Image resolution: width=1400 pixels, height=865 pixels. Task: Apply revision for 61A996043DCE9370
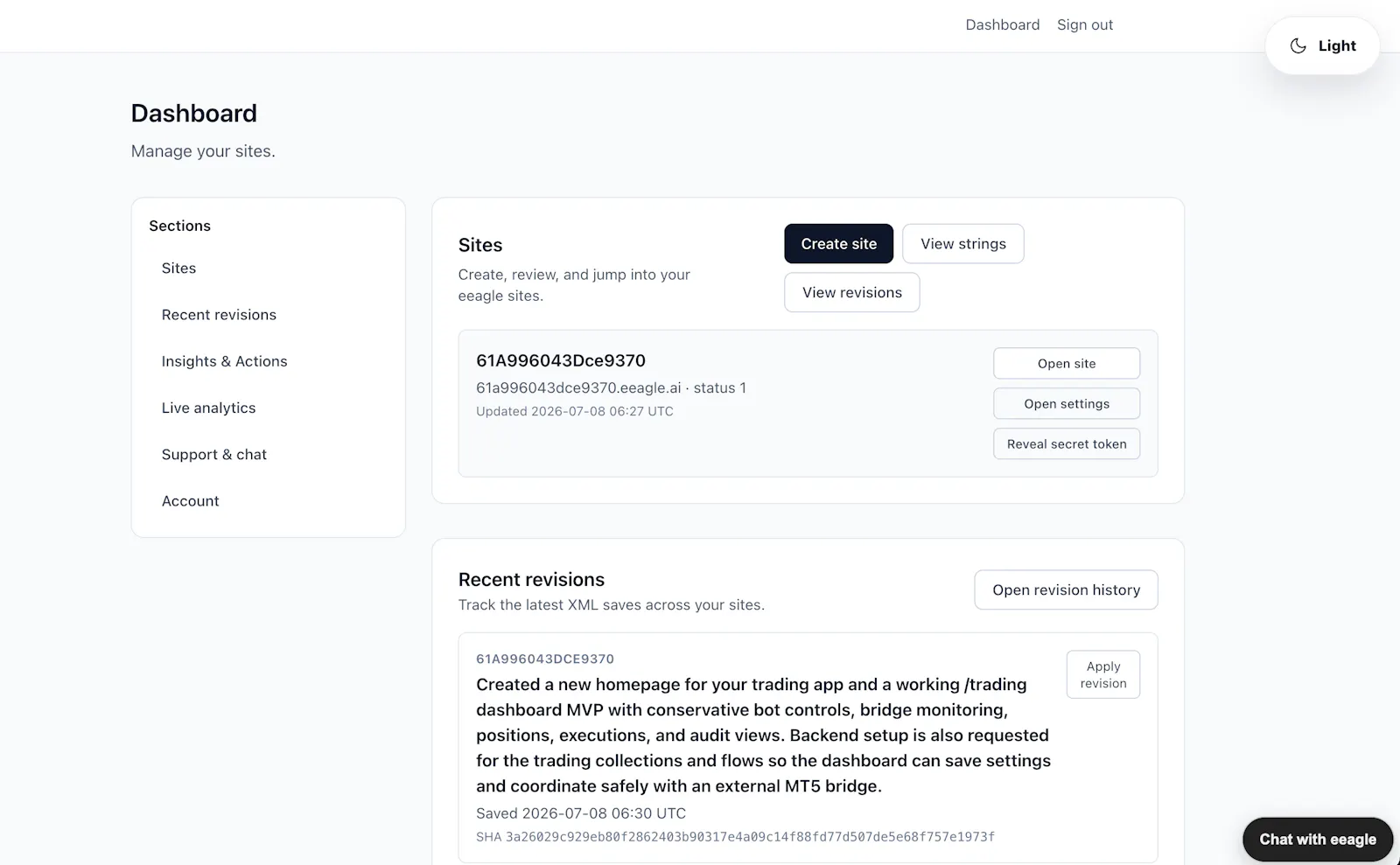pos(1102,674)
